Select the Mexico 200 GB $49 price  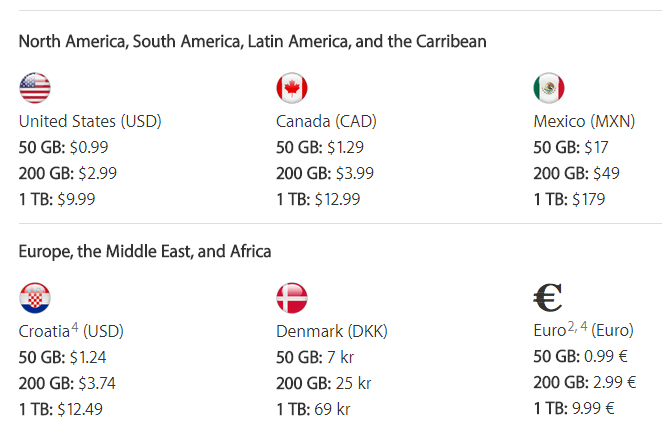point(576,173)
